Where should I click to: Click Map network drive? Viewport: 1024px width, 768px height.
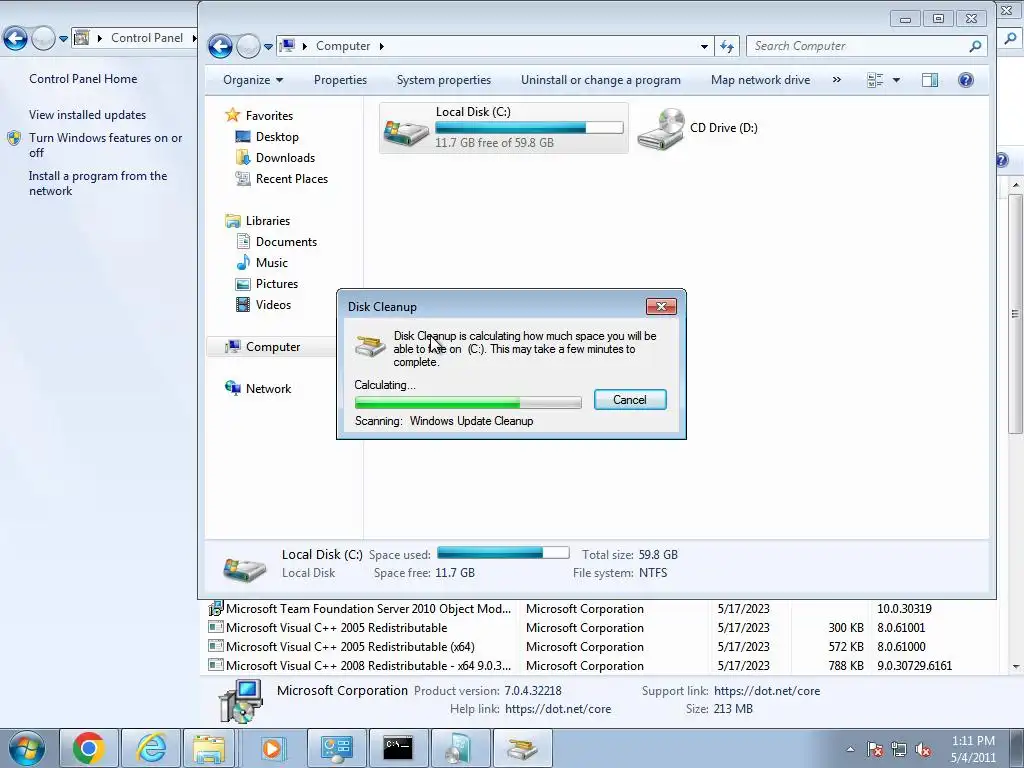[x=760, y=80]
